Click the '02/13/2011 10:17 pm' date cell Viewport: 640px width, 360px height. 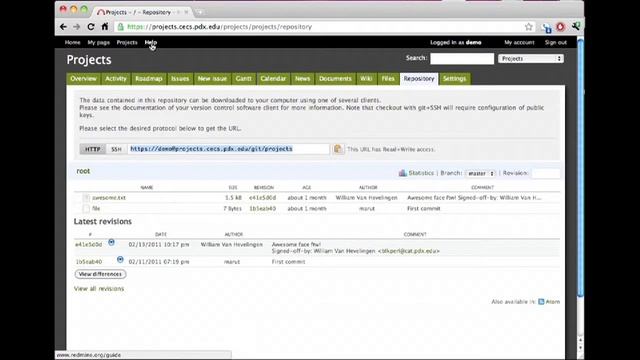pos(159,244)
